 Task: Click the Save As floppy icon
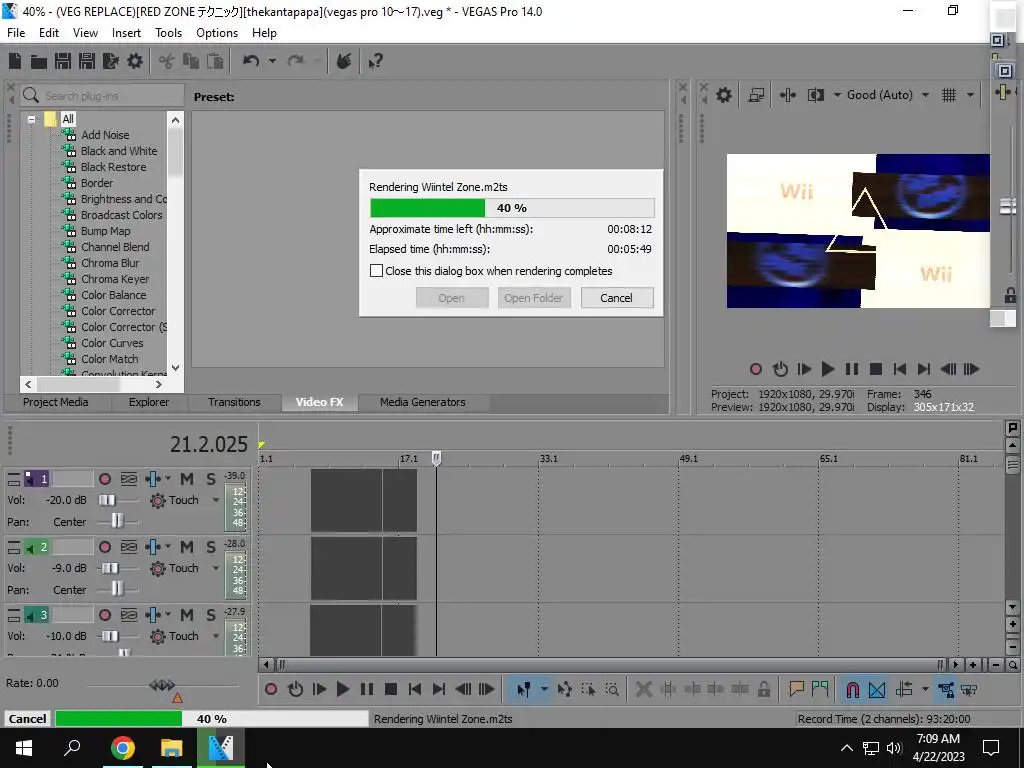(x=87, y=61)
